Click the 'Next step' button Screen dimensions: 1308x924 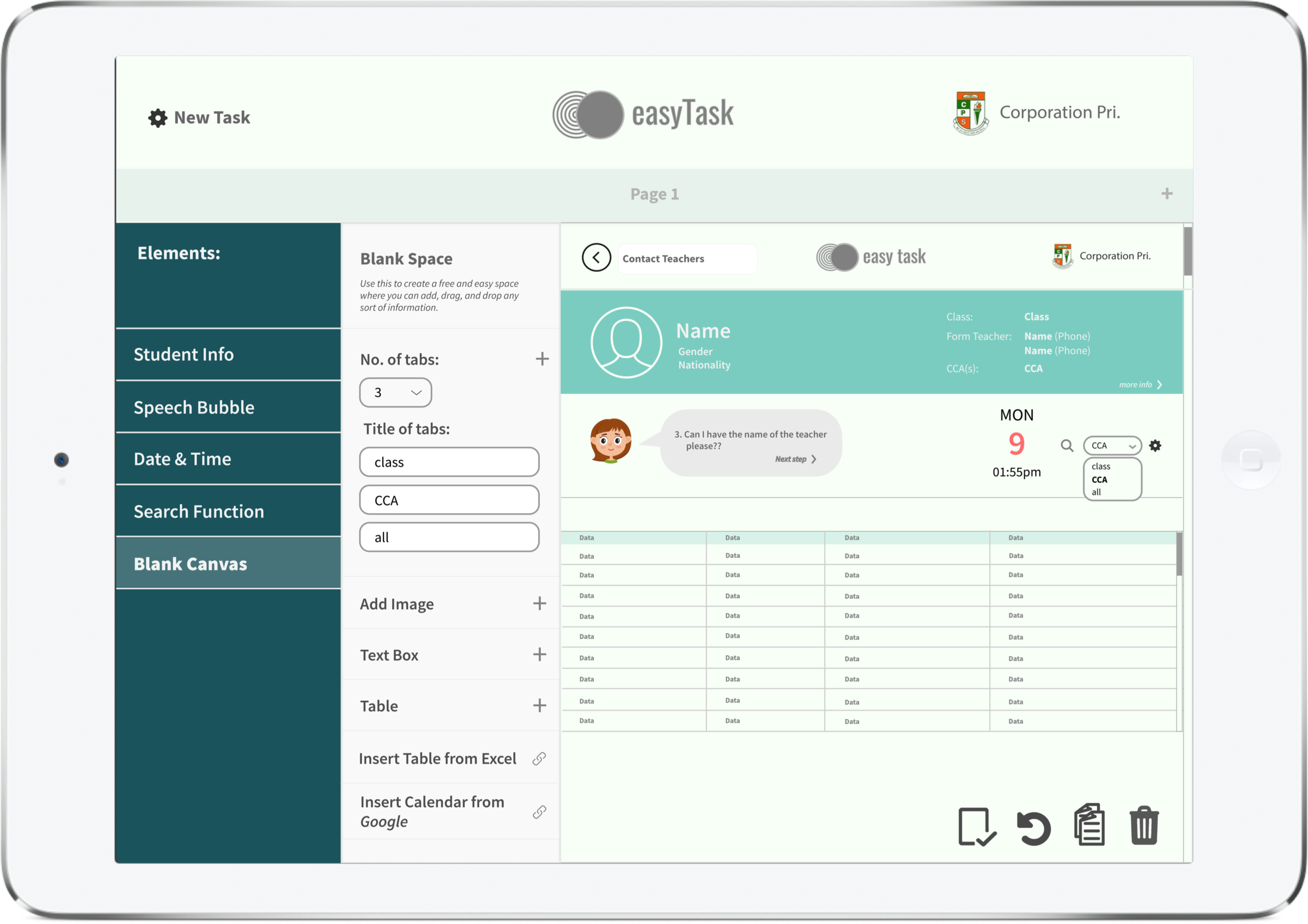pyautogui.click(x=795, y=459)
